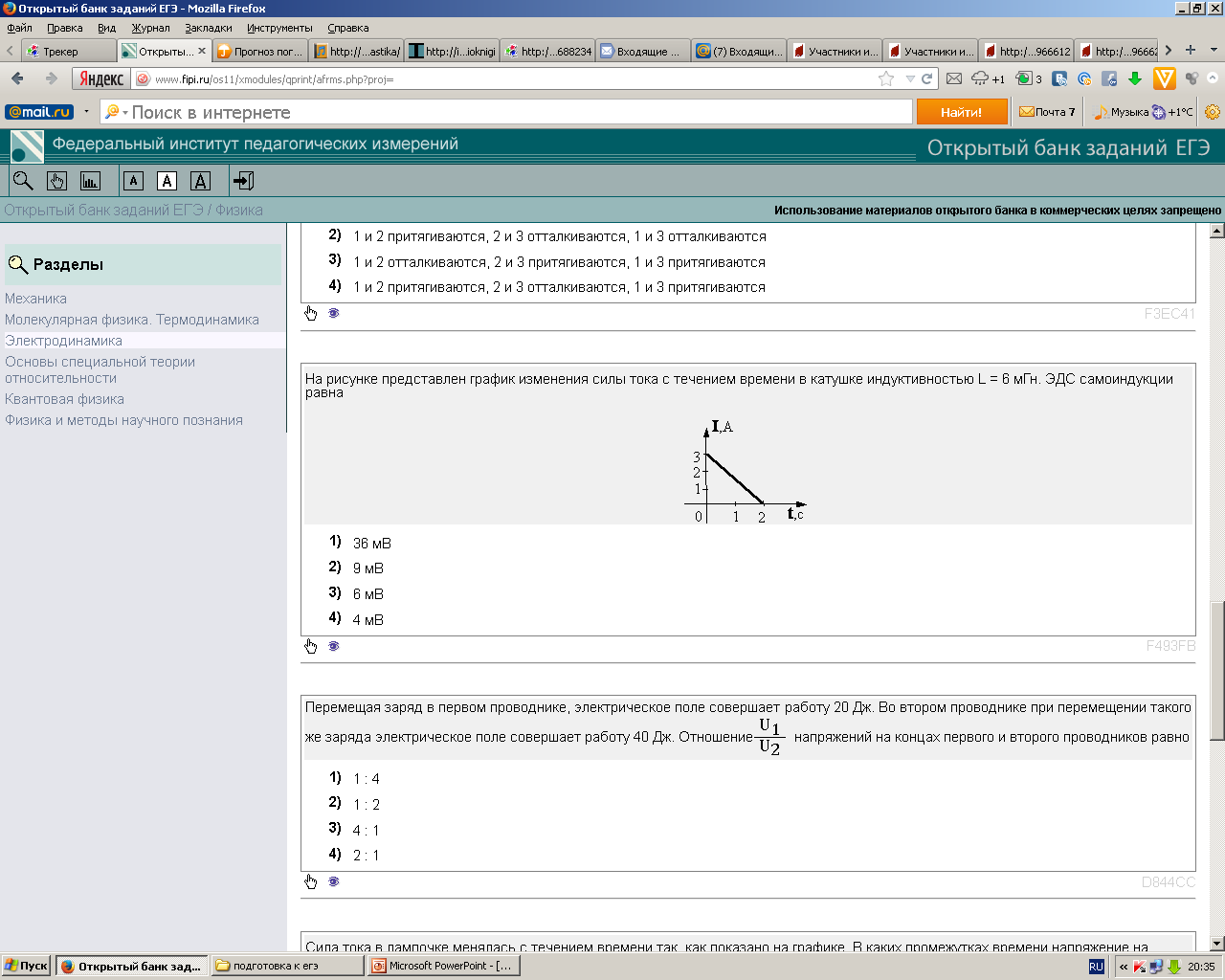This screenshot has width=1225, height=980.
Task: Click the vertical scrollbar thumb
Action: [1217, 670]
